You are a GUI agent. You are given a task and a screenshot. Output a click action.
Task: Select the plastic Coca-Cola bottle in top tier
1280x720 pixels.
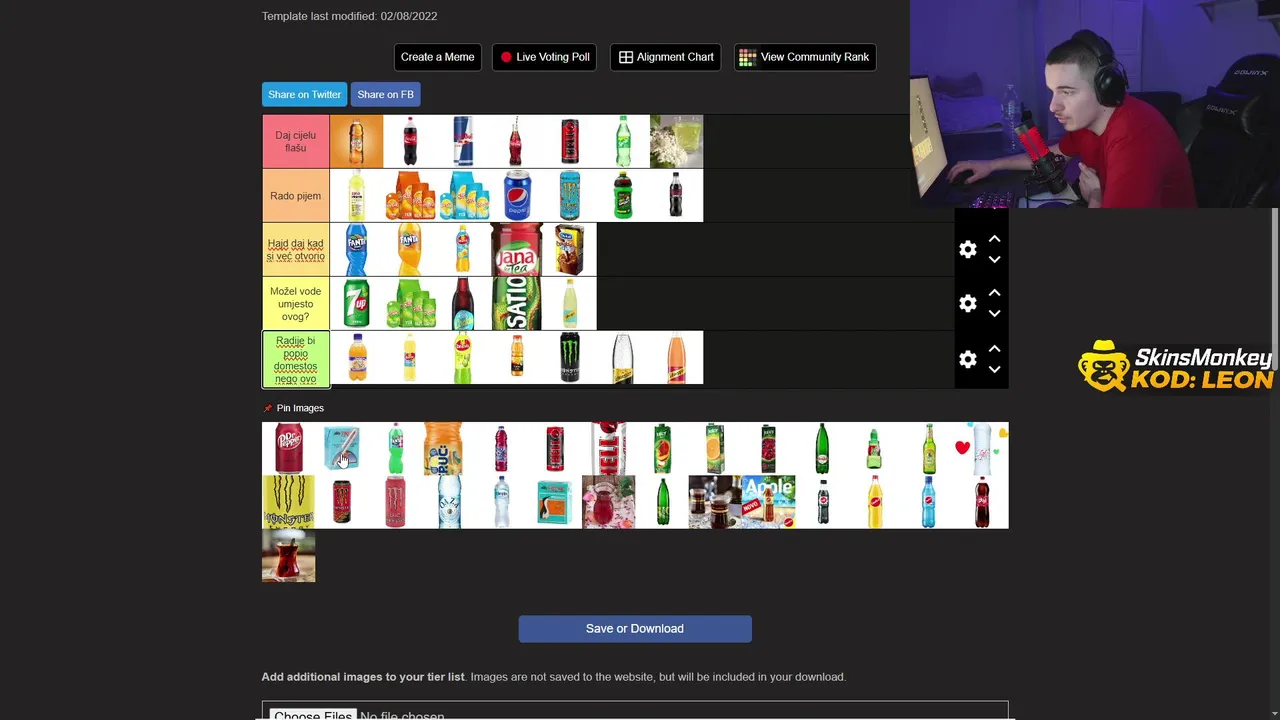pos(409,141)
